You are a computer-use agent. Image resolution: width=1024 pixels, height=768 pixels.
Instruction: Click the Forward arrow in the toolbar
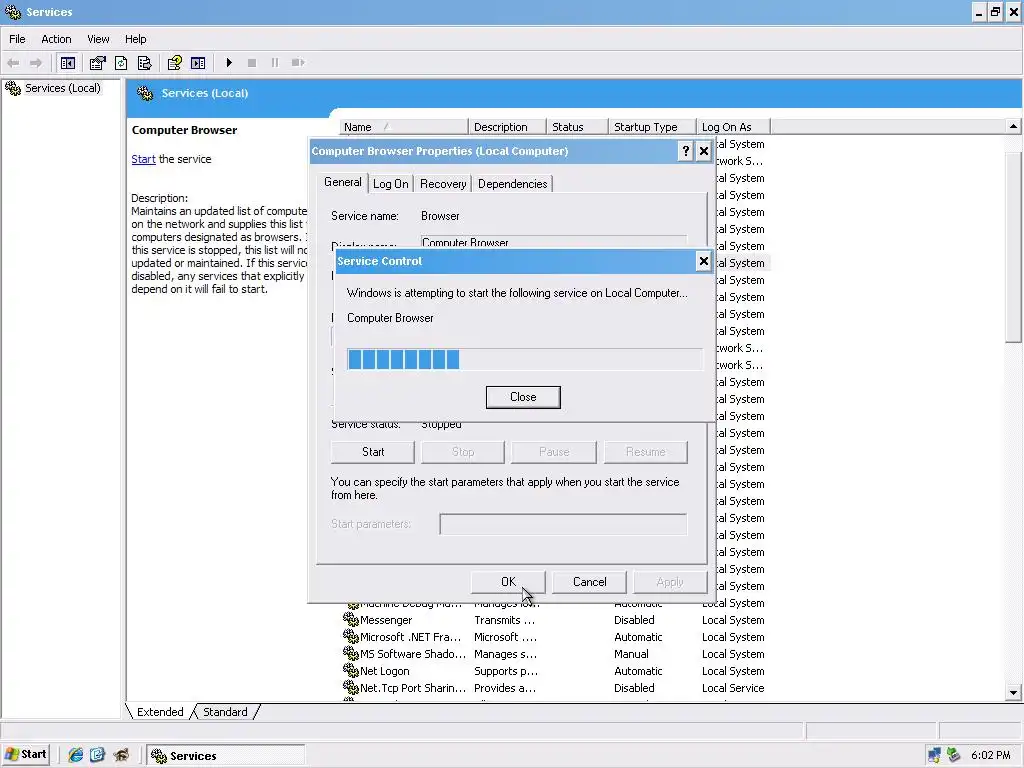pos(36,63)
